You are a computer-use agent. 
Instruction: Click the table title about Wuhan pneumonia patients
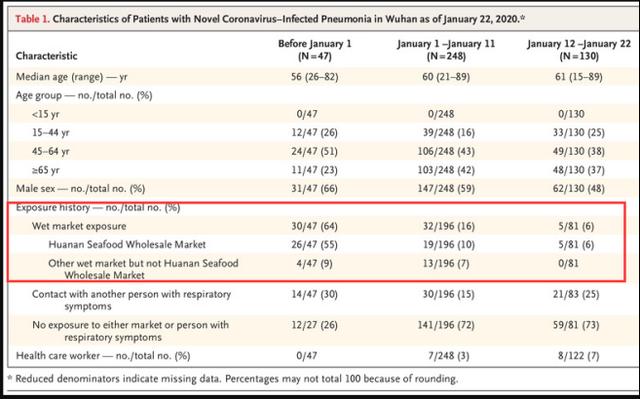(289, 19)
